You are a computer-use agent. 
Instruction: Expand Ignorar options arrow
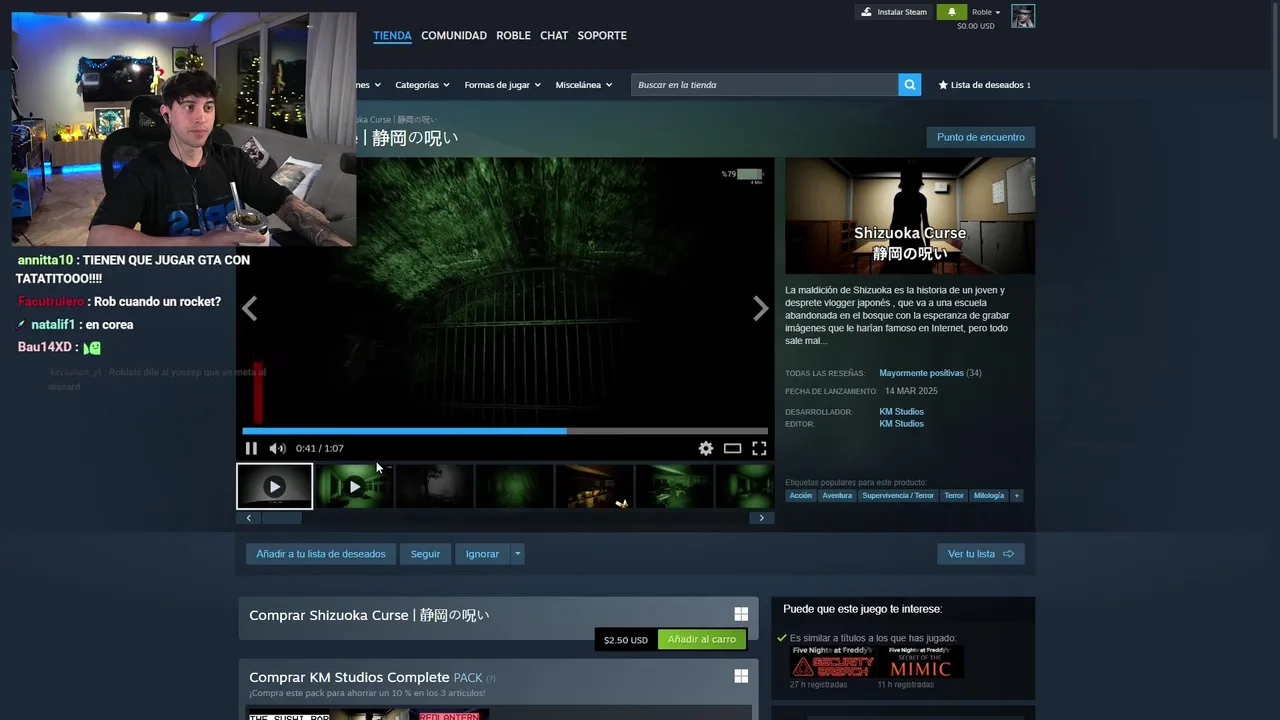pos(517,554)
